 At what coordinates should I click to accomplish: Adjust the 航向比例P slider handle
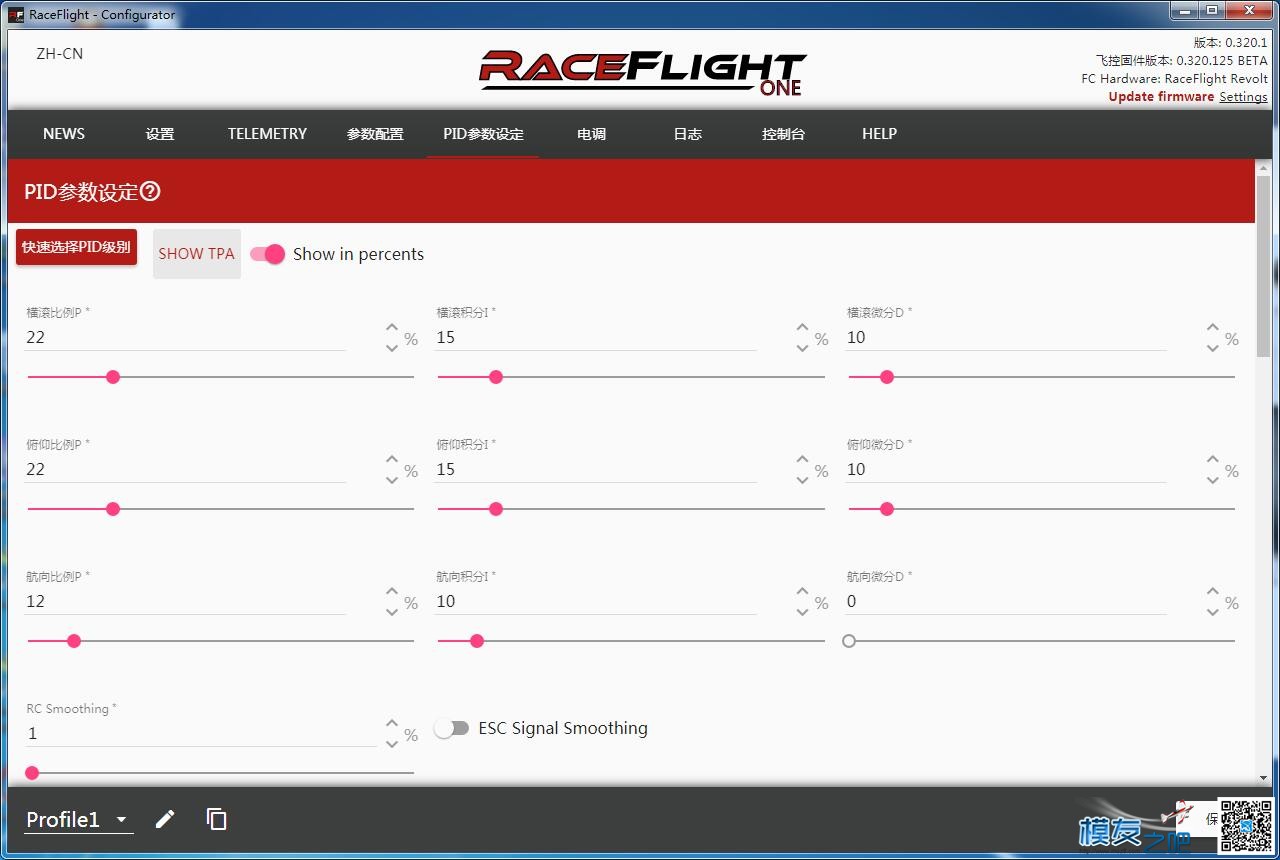[x=74, y=641]
